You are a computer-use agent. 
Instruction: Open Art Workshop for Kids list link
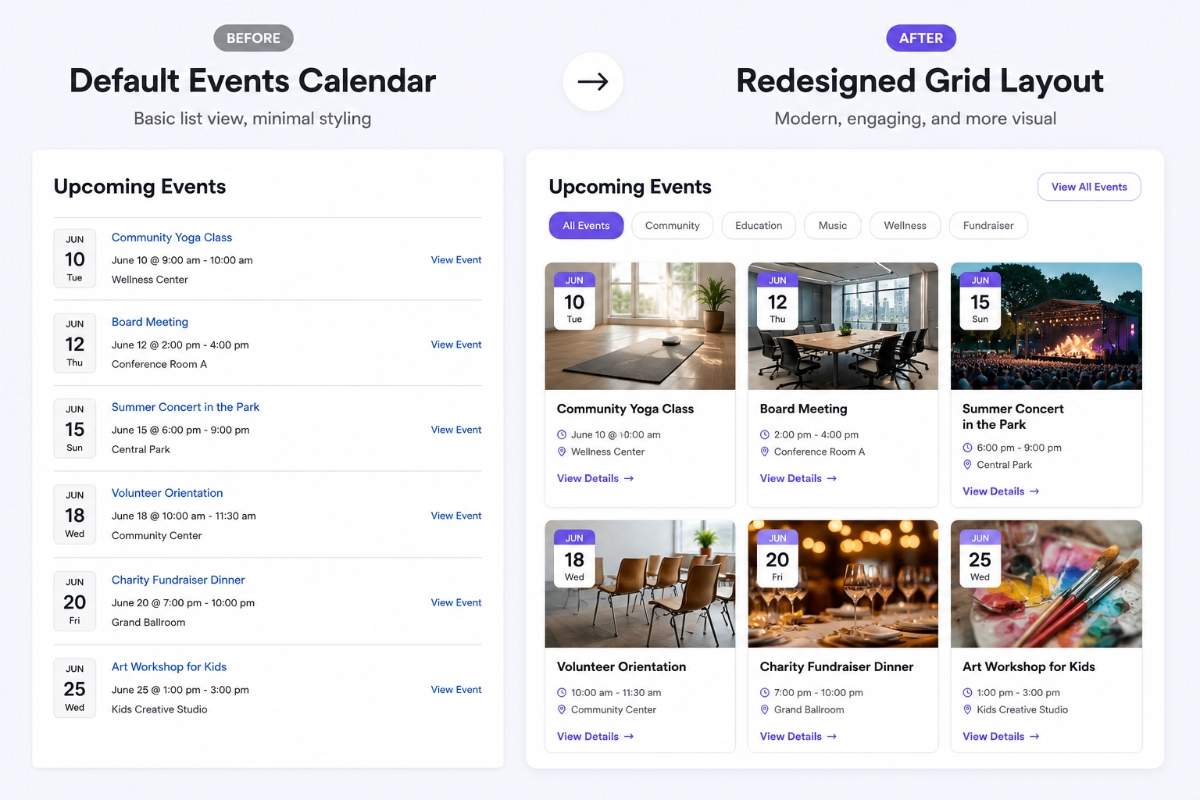click(x=169, y=667)
